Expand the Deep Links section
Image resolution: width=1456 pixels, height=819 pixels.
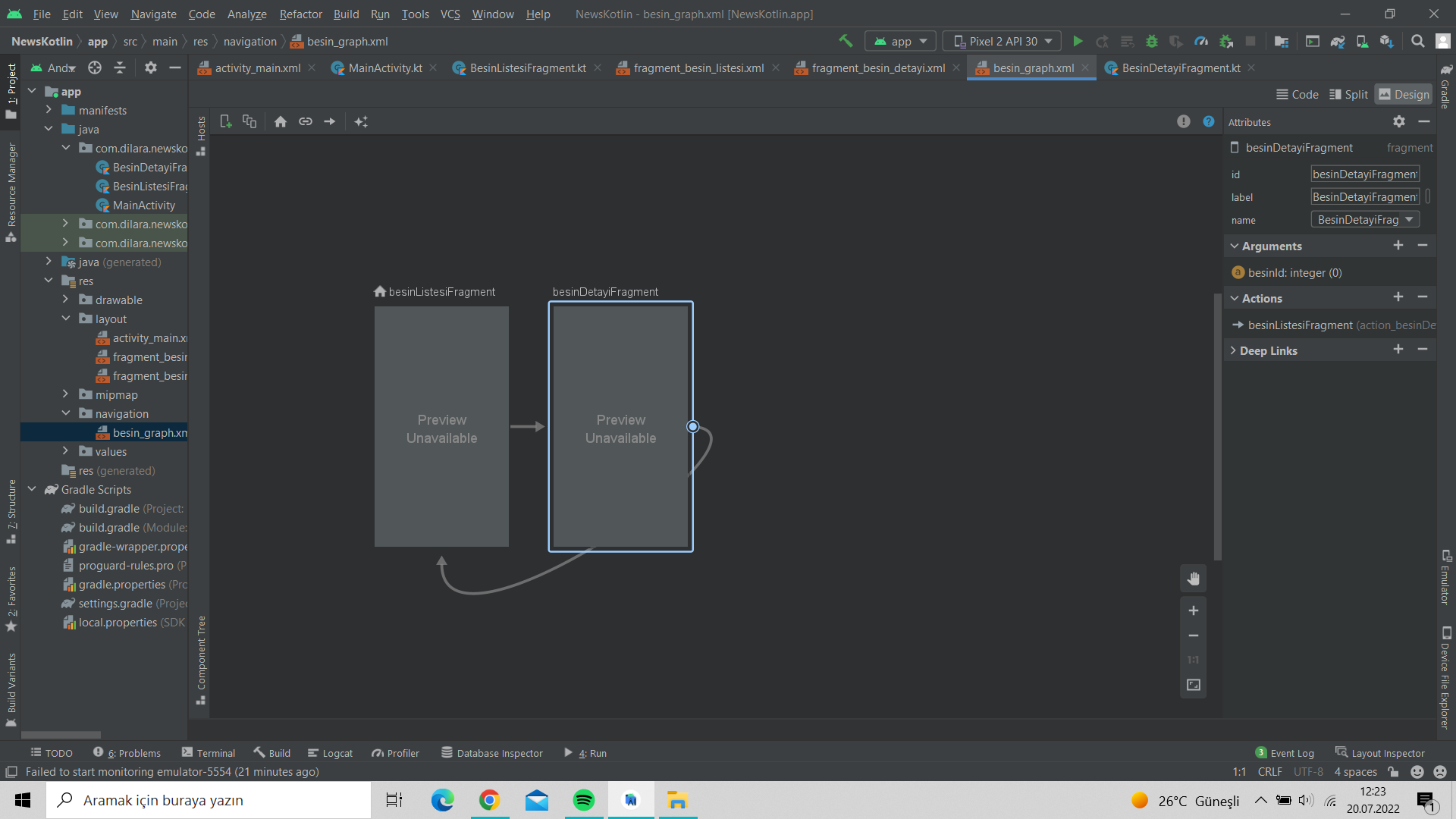point(1234,350)
